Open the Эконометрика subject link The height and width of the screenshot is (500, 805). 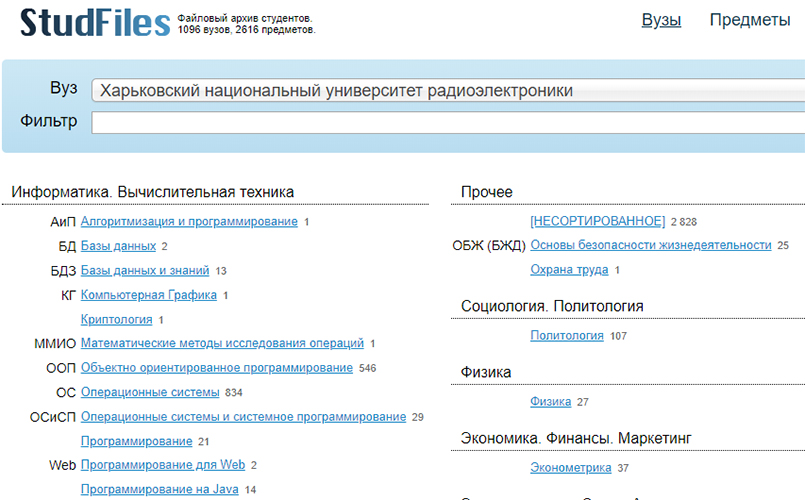coord(570,467)
